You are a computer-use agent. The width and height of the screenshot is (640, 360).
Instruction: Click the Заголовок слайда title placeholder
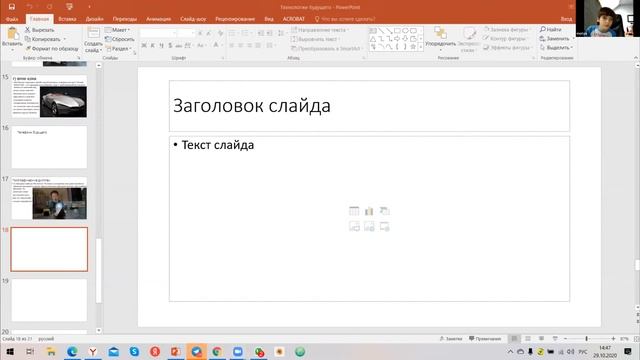tap(369, 106)
